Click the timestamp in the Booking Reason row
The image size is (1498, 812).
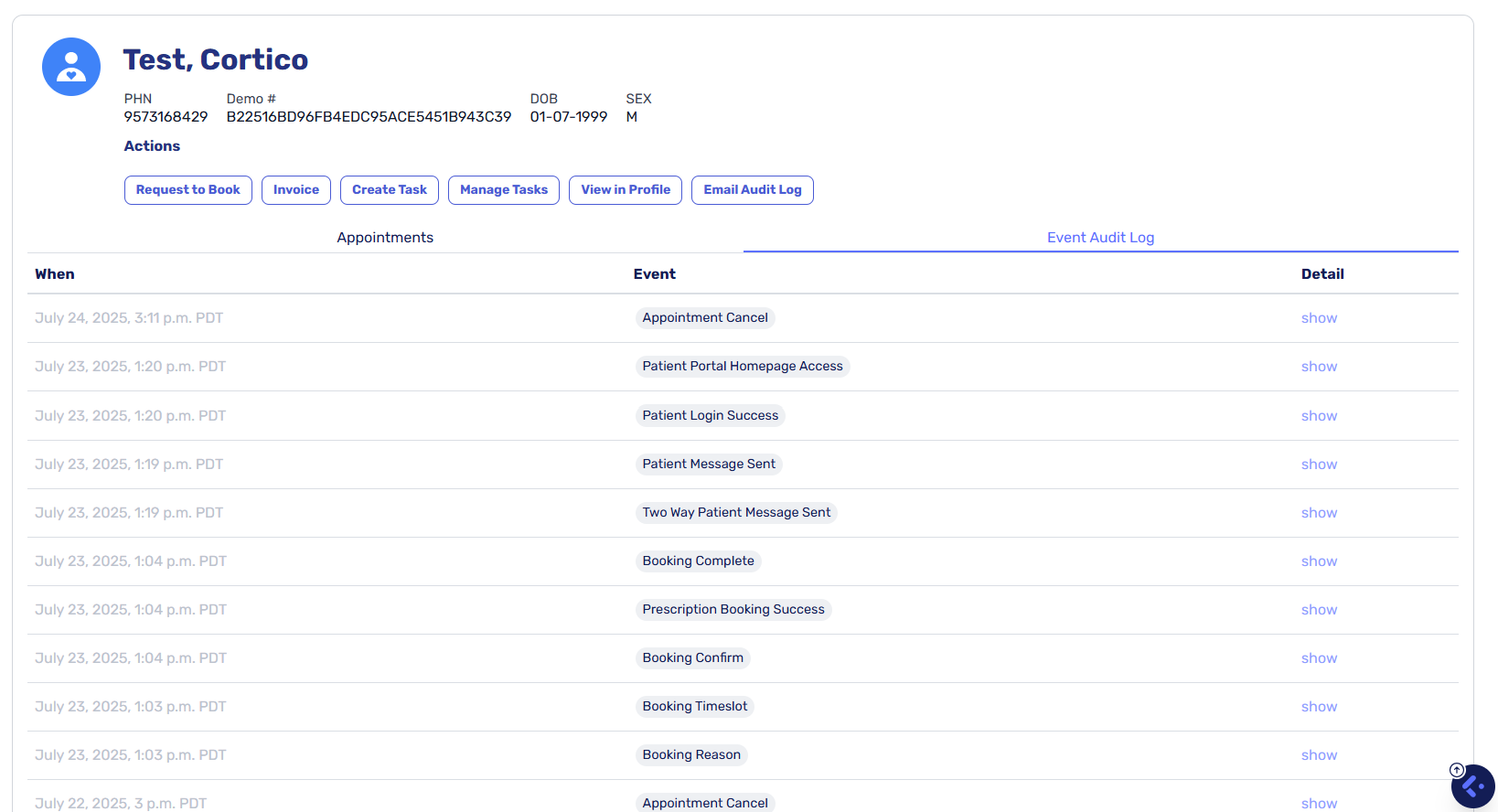[130, 755]
